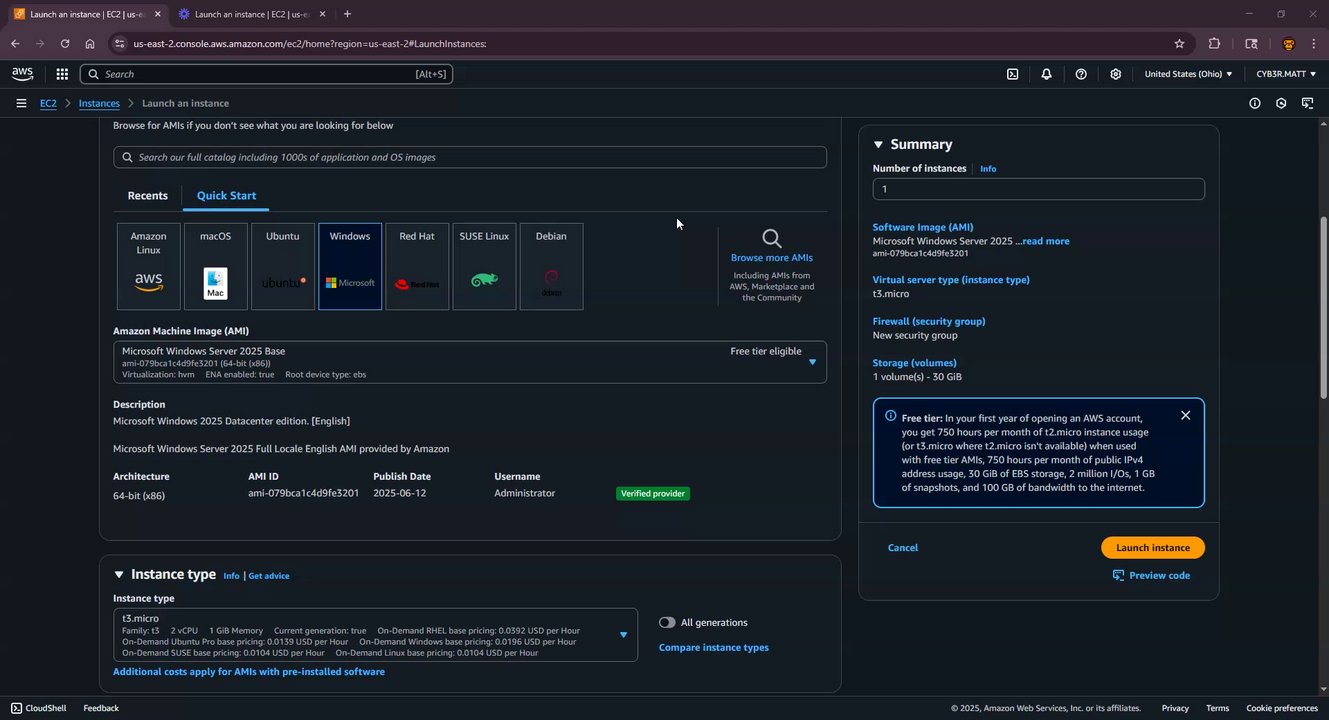
Task: Open CloudShell from the footer bar
Action: click(38, 708)
